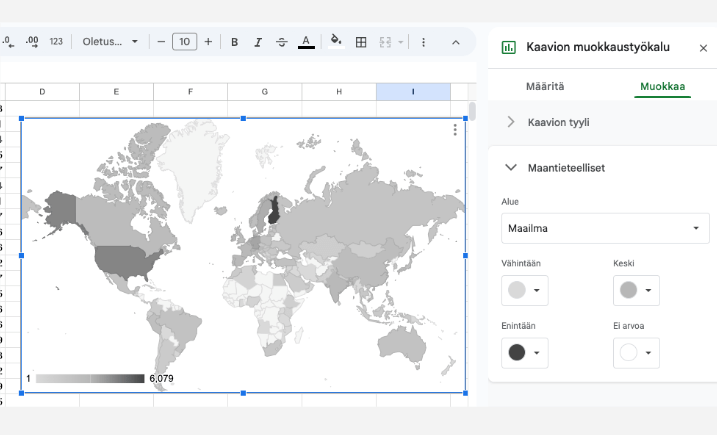Toggle bold formatting
Image resolution: width=717 pixels, height=435 pixels.
[x=235, y=42]
